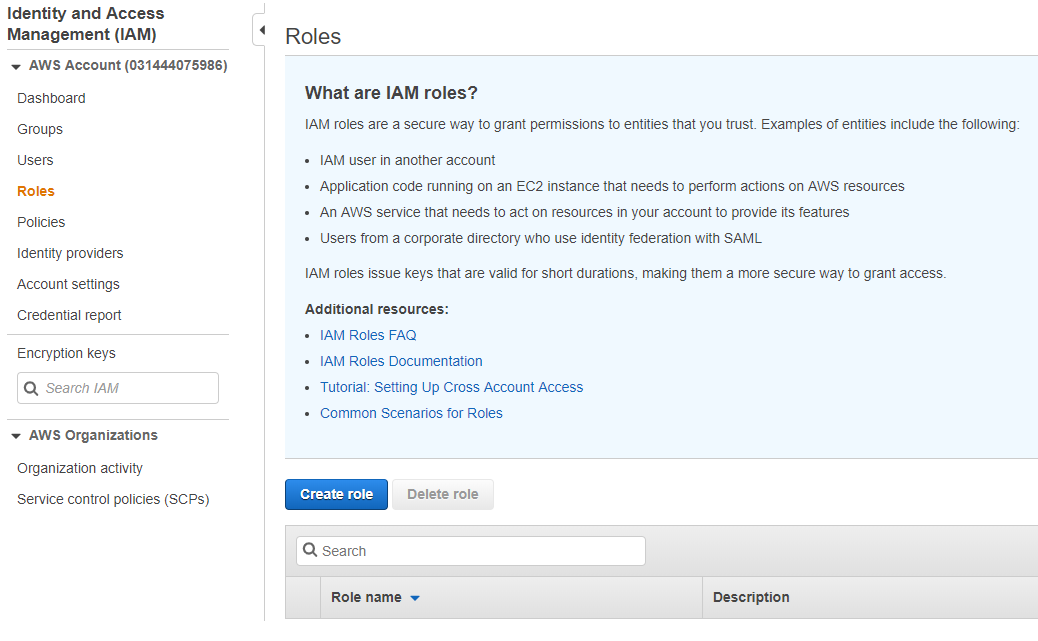
Task: Go to Groups in sidebar
Action: [x=40, y=129]
